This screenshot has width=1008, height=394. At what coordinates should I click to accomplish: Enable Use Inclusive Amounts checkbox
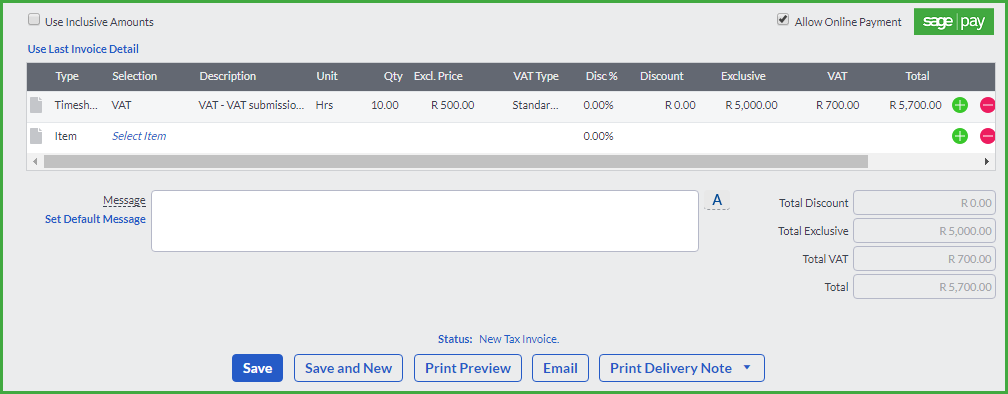[x=33, y=20]
